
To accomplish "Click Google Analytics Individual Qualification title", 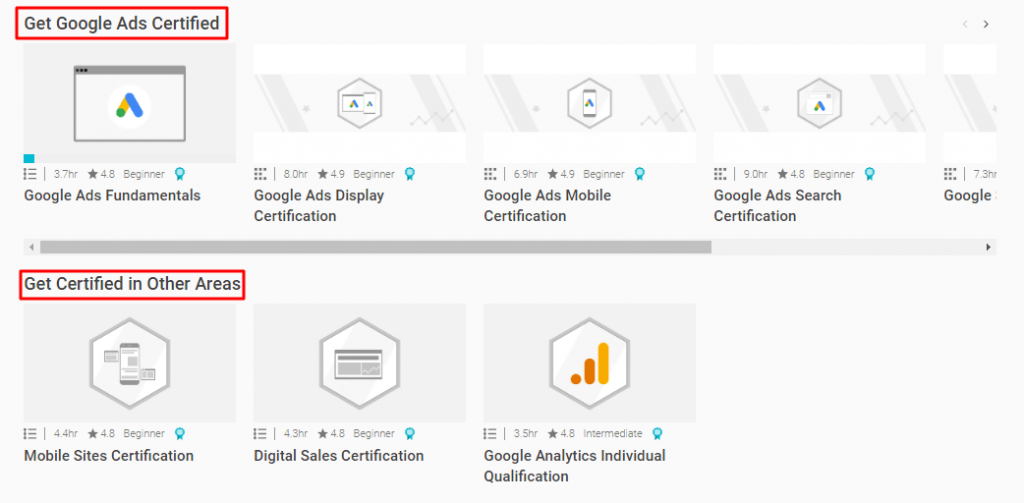I will point(575,466).
